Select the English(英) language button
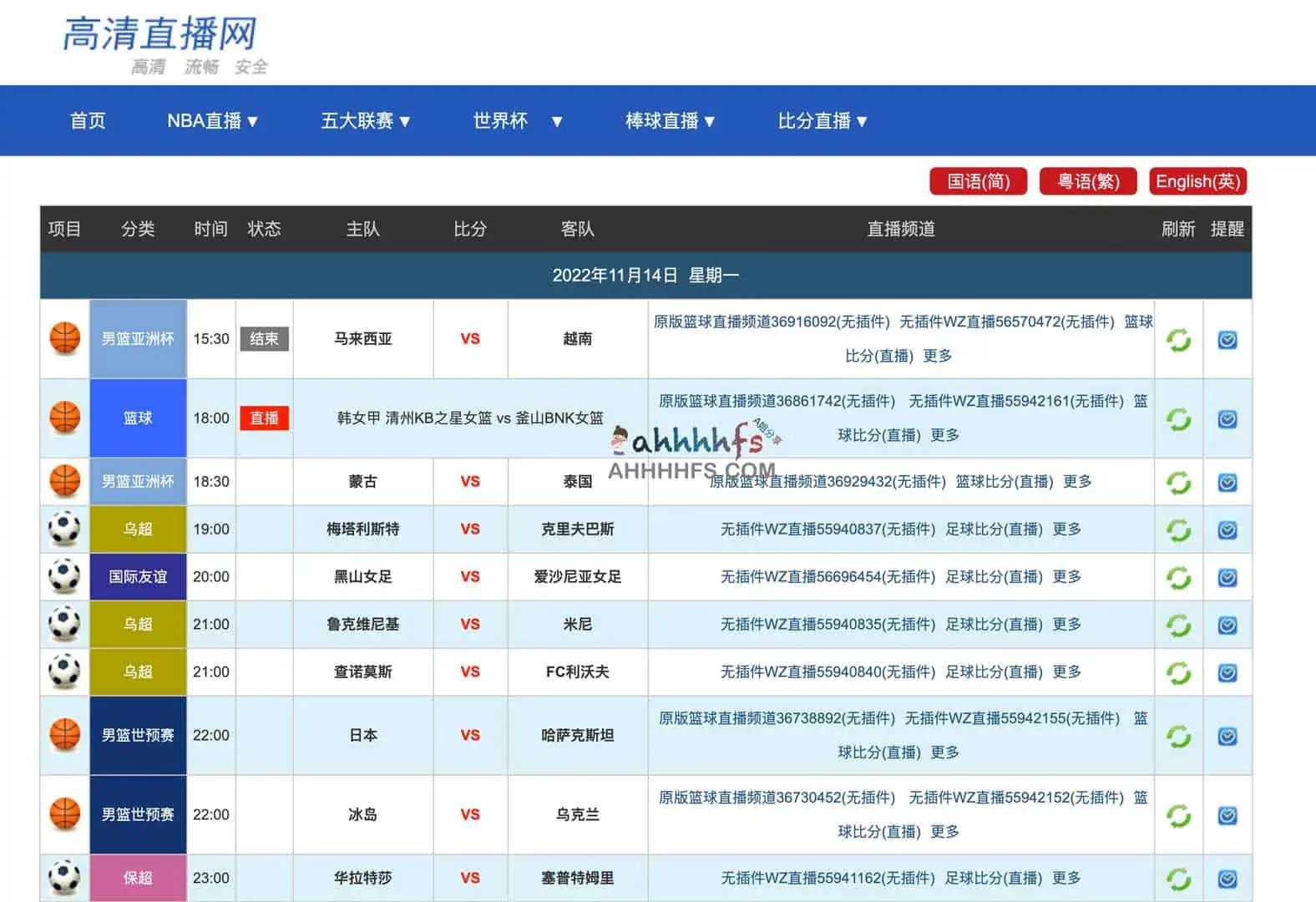1316x902 pixels. [1197, 181]
